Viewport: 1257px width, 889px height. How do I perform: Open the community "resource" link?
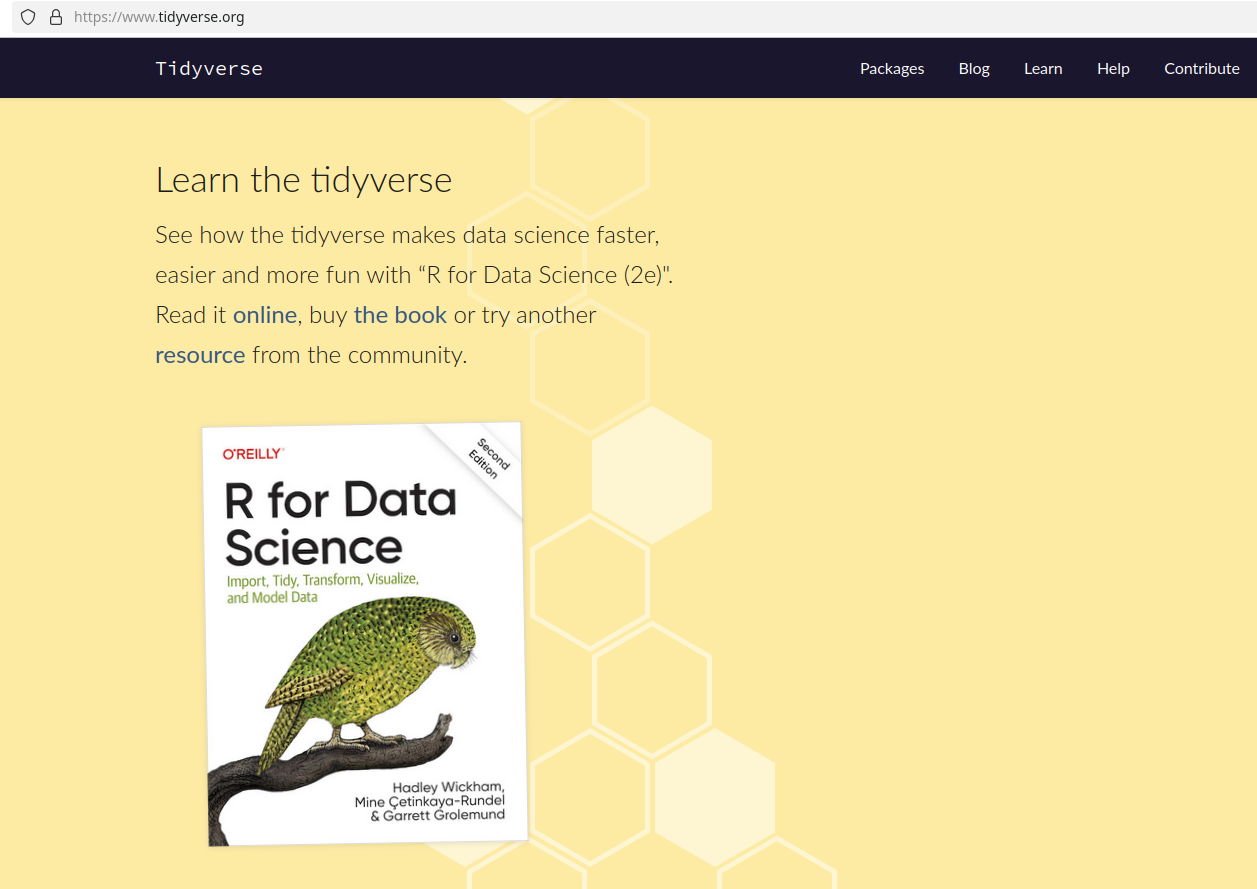[200, 355]
